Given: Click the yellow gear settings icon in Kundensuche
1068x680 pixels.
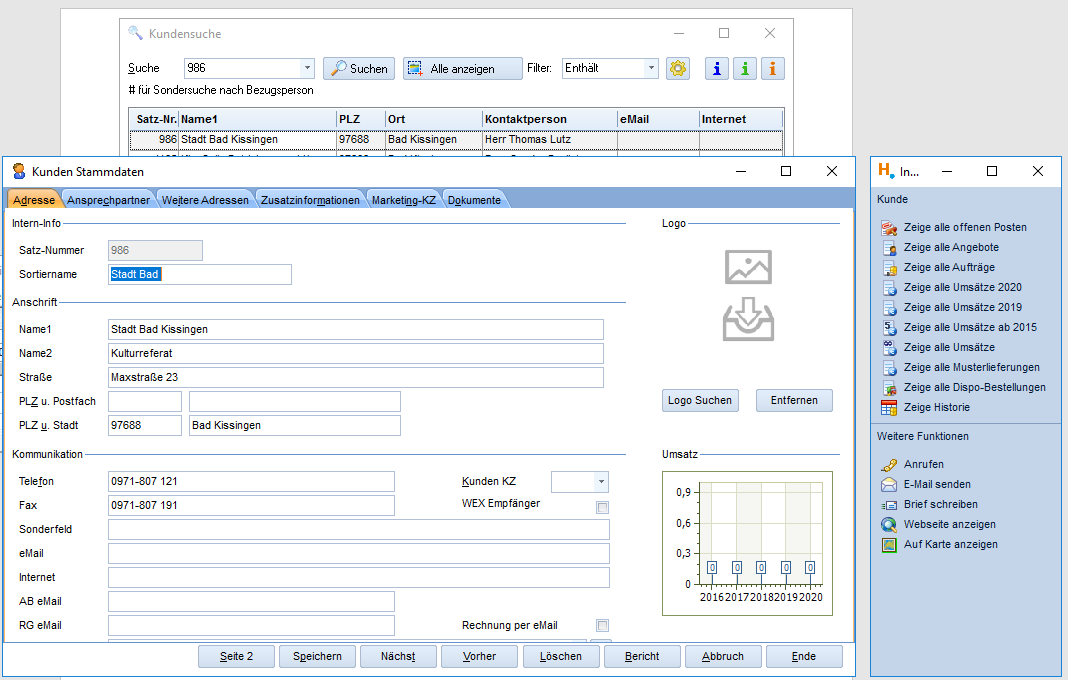Looking at the screenshot, I should pyautogui.click(x=678, y=68).
